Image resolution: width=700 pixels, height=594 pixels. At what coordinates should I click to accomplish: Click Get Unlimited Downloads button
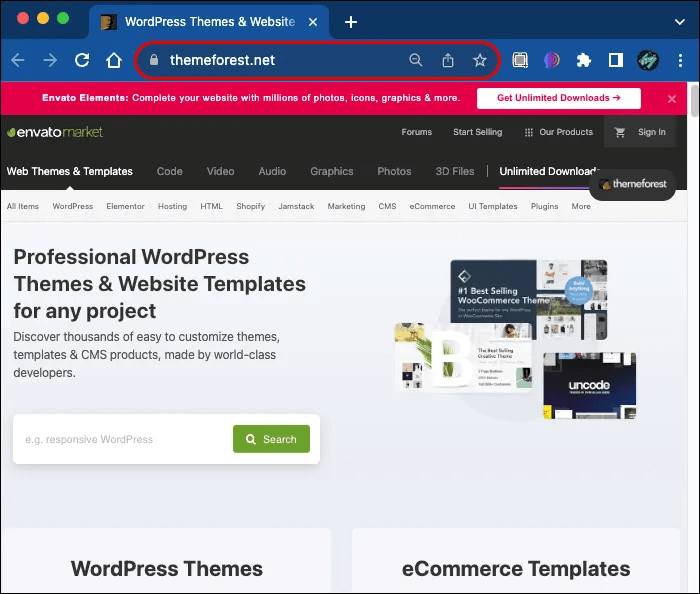(x=558, y=98)
